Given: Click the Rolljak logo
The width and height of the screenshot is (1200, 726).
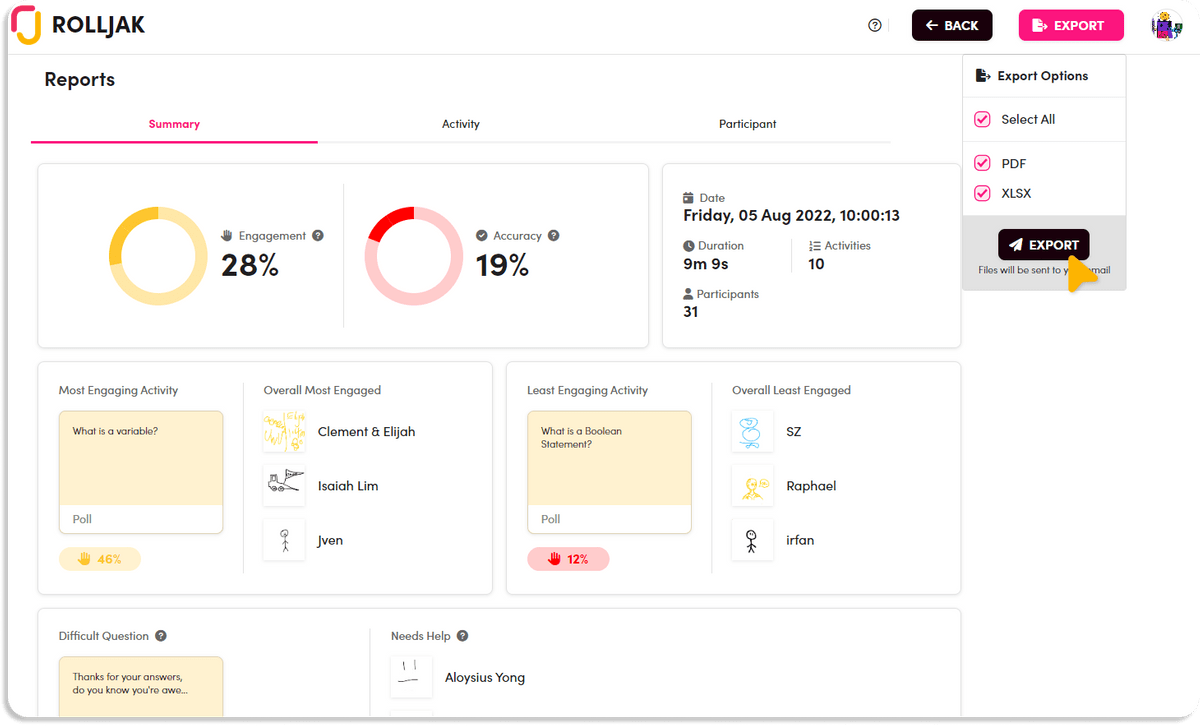Looking at the screenshot, I should pyautogui.click(x=78, y=25).
